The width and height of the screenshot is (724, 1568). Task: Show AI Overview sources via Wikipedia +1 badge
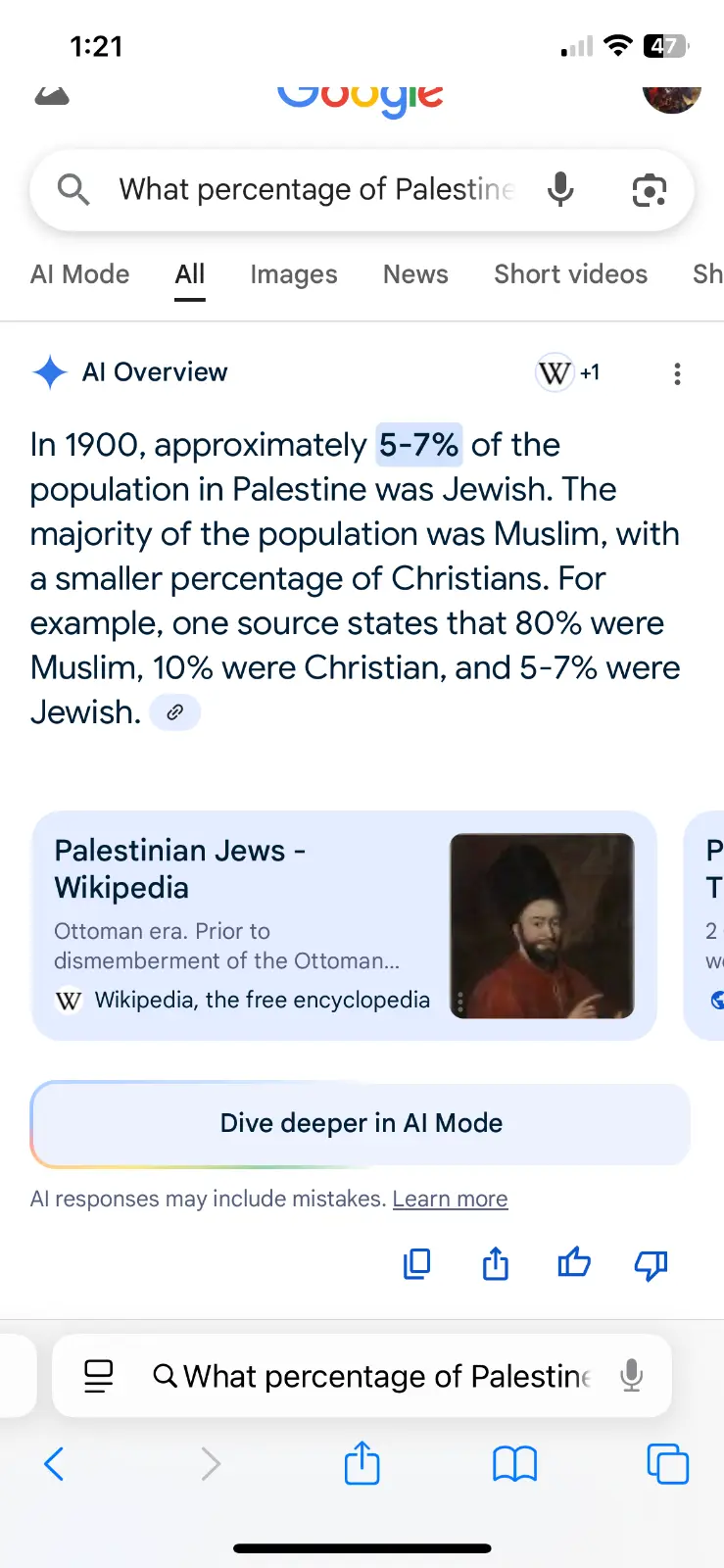[x=568, y=372]
